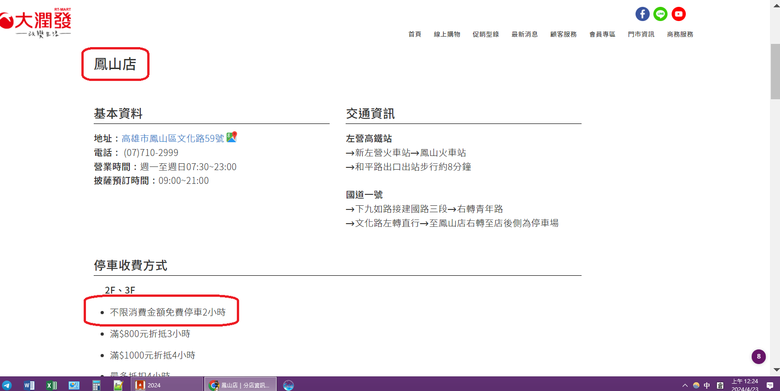
Task: Click the 國道一號 subheading
Action: (x=365, y=195)
